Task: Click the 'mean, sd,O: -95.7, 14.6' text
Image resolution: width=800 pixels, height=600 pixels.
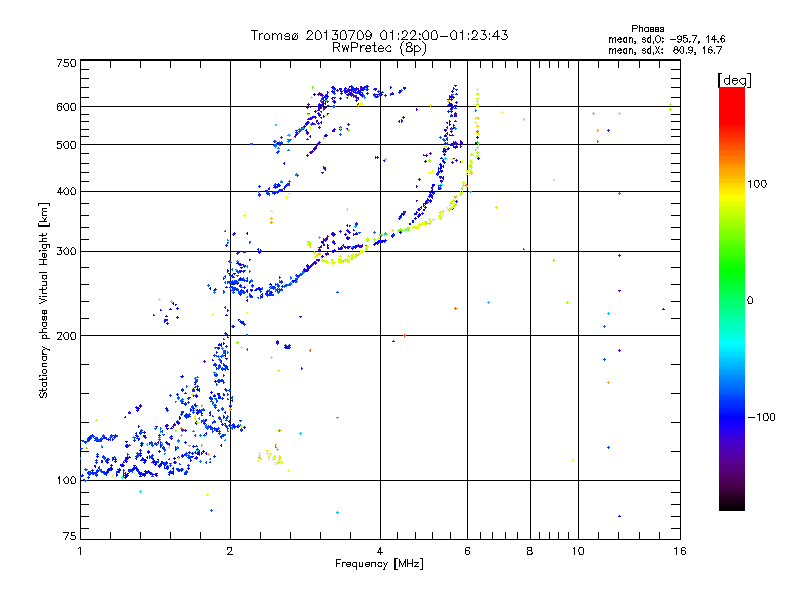Action: click(x=666, y=39)
